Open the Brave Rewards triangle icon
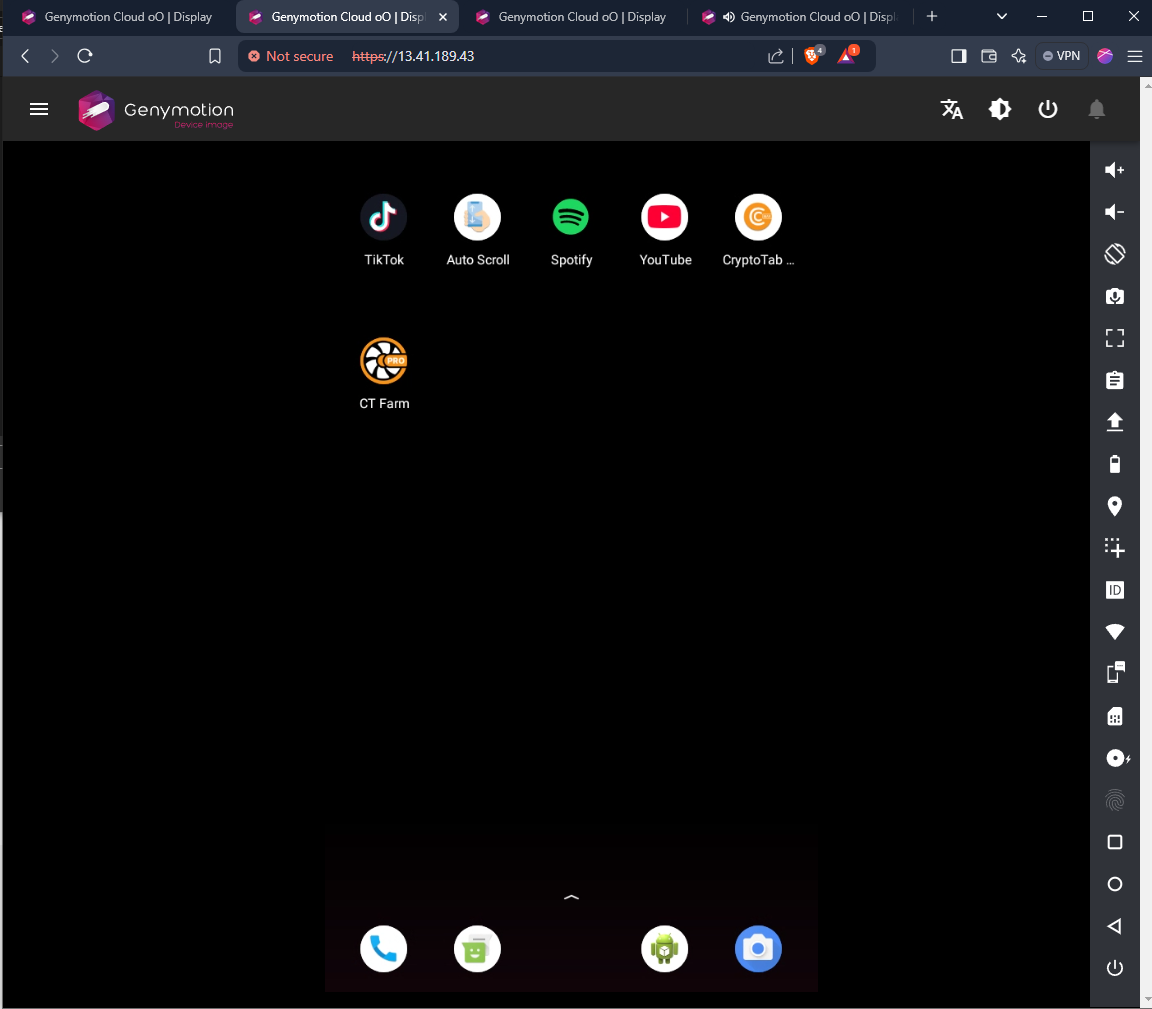This screenshot has height=1009, width=1152. click(x=848, y=55)
